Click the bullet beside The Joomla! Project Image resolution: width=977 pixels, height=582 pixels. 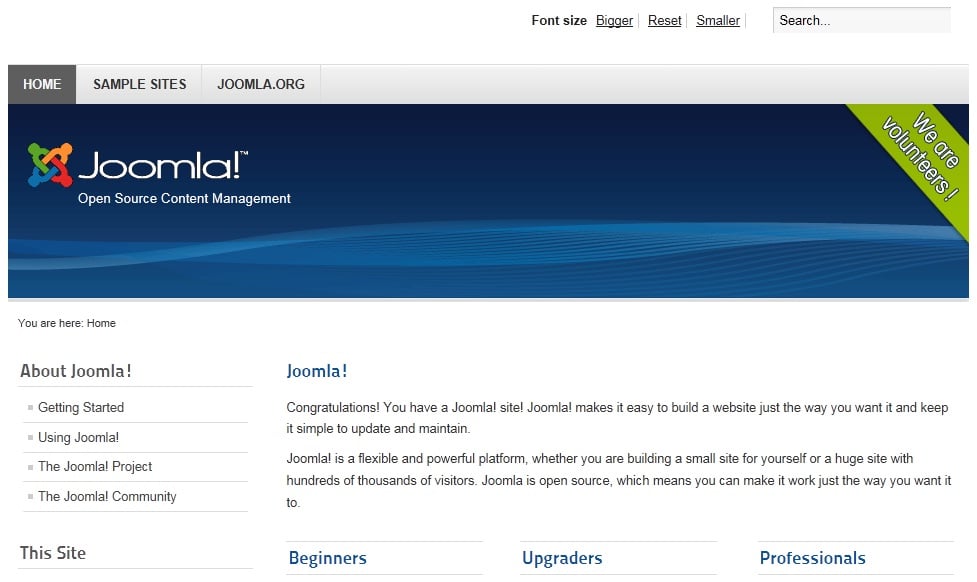[x=29, y=466]
